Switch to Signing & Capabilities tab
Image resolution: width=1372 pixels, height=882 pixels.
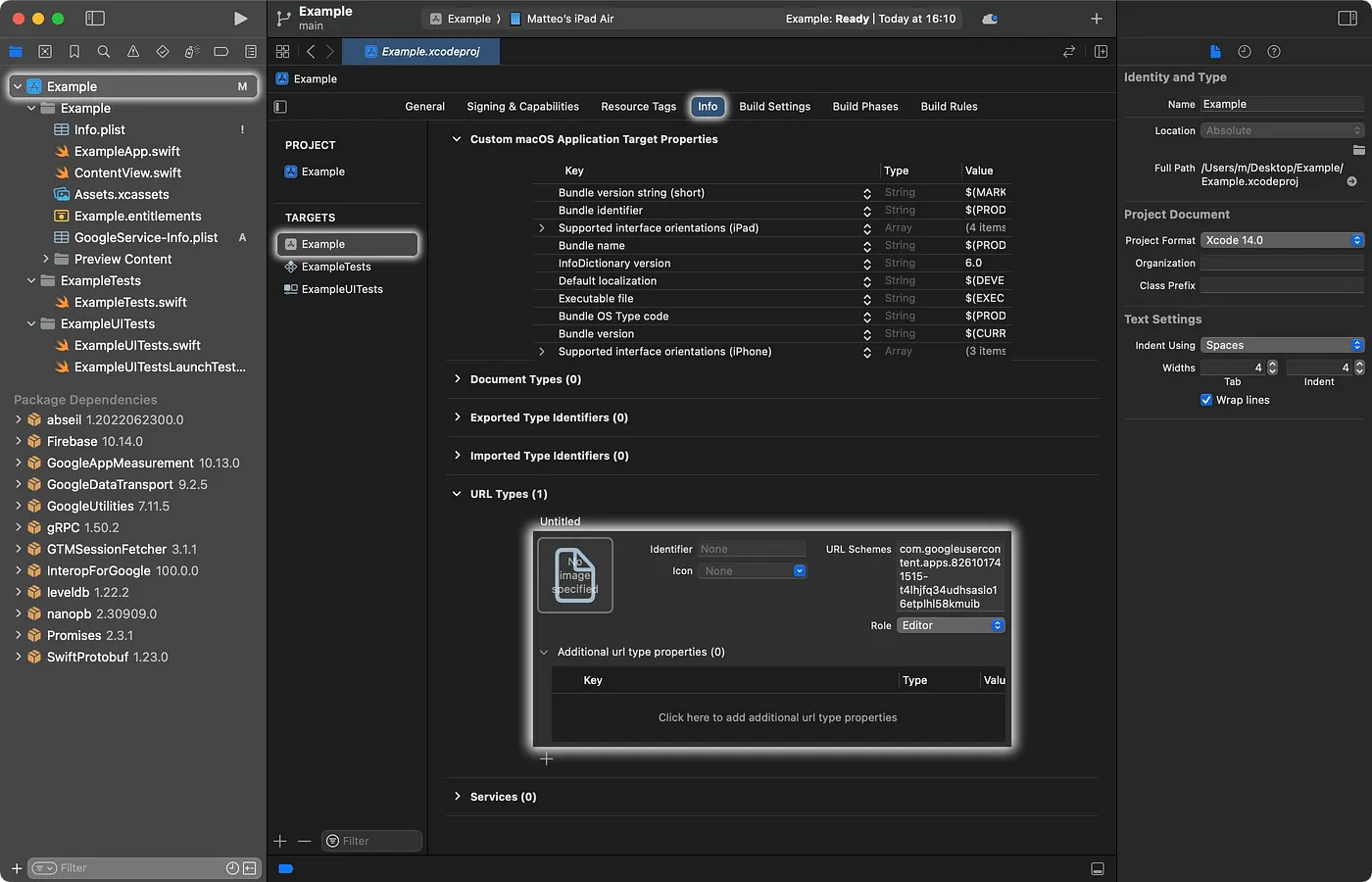522,107
